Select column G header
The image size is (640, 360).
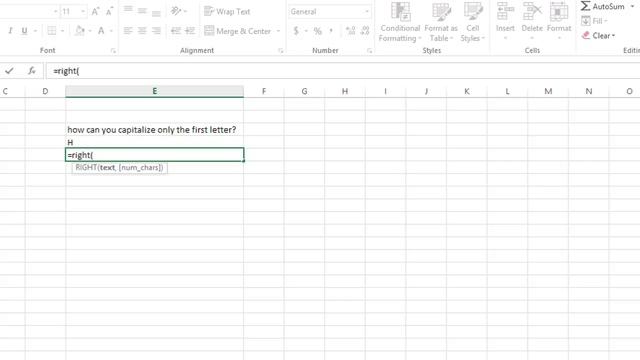[304, 91]
